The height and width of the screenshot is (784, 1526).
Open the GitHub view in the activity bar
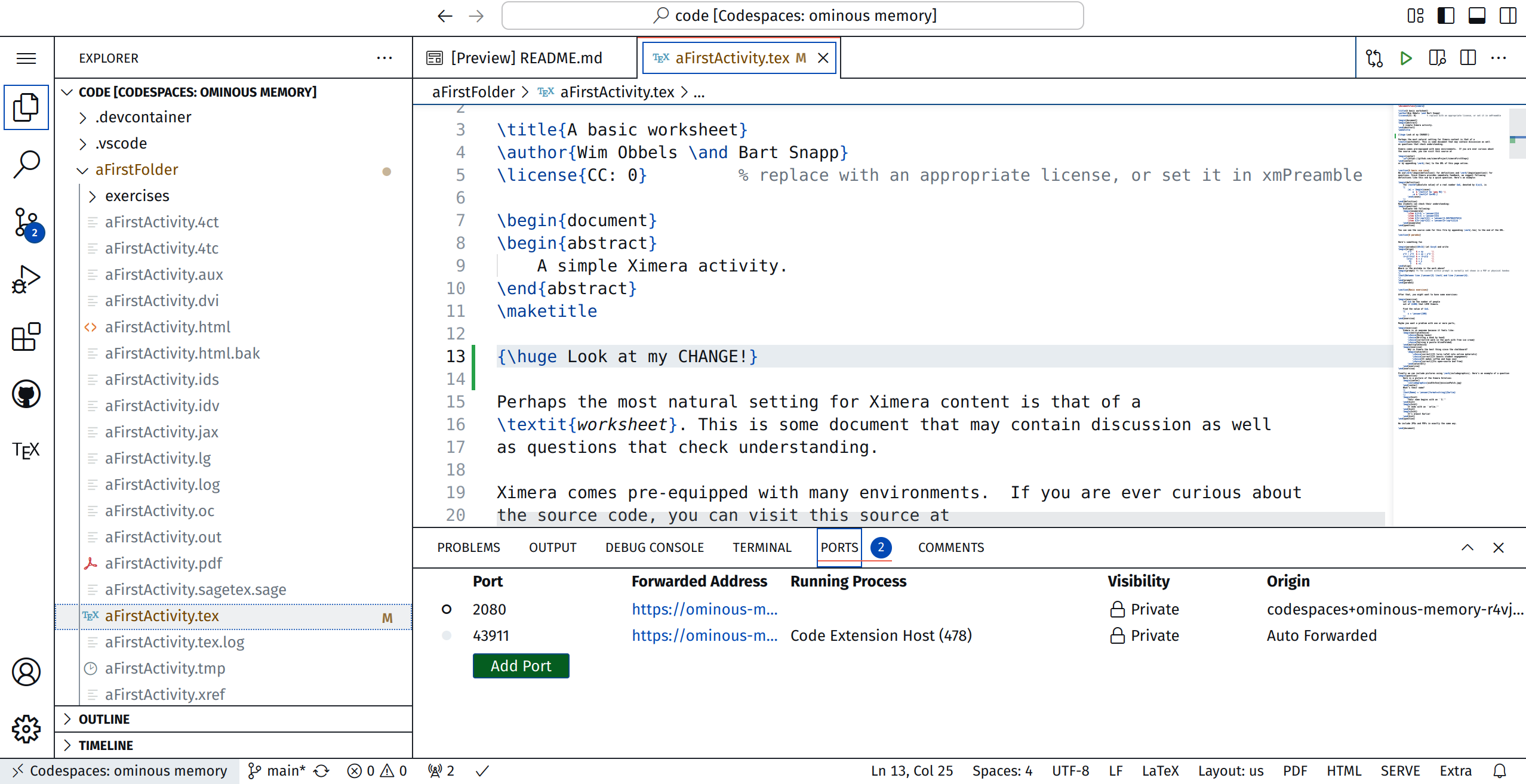[x=26, y=394]
